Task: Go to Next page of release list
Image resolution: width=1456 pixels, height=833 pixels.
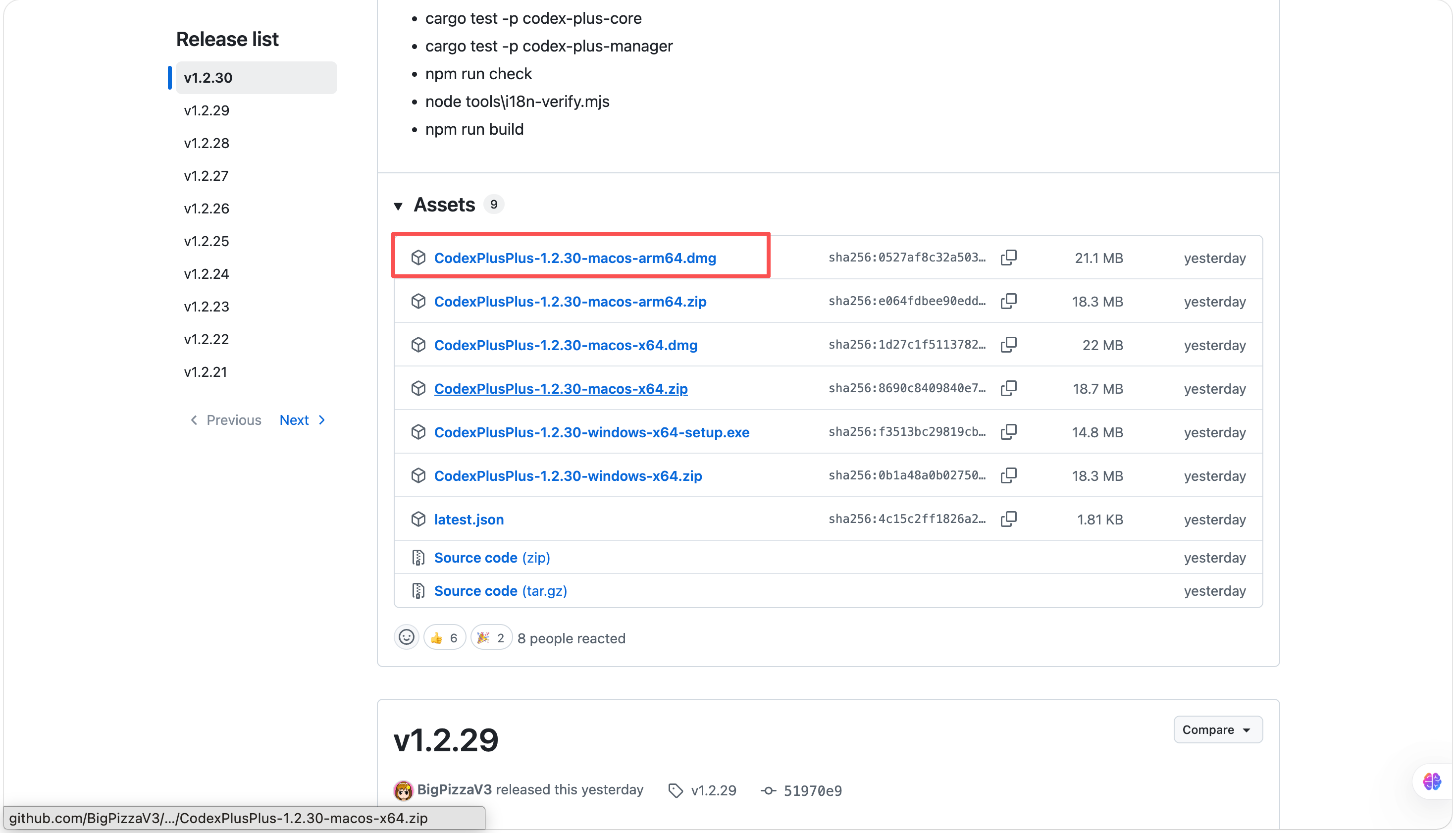Action: (x=303, y=420)
